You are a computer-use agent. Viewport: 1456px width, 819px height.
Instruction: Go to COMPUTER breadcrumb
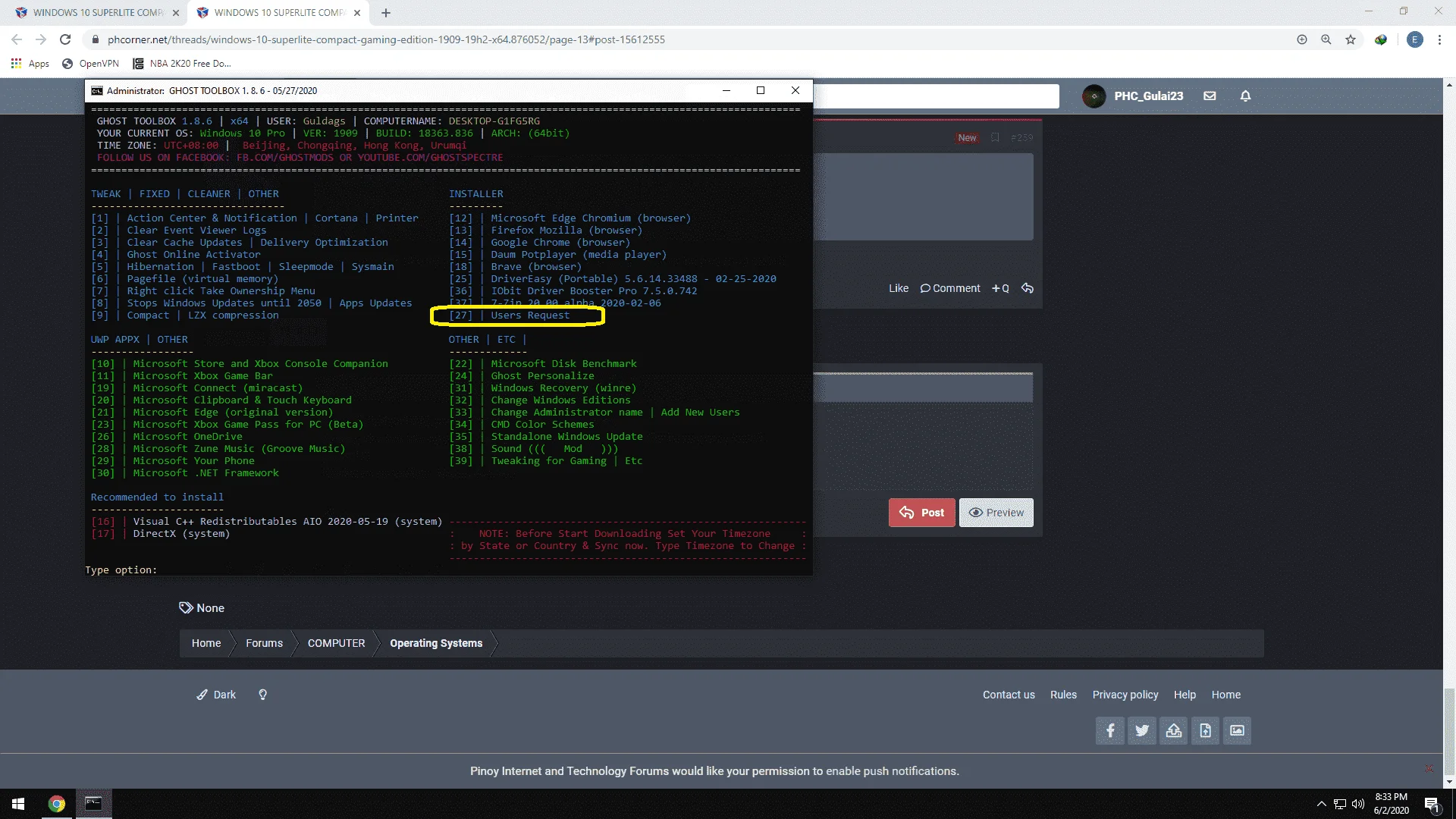336,643
